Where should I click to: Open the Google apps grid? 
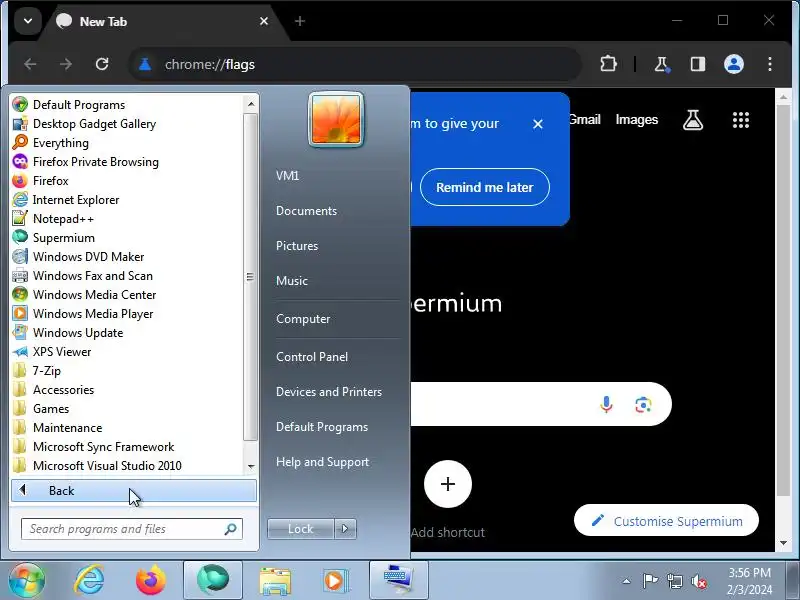(x=741, y=120)
